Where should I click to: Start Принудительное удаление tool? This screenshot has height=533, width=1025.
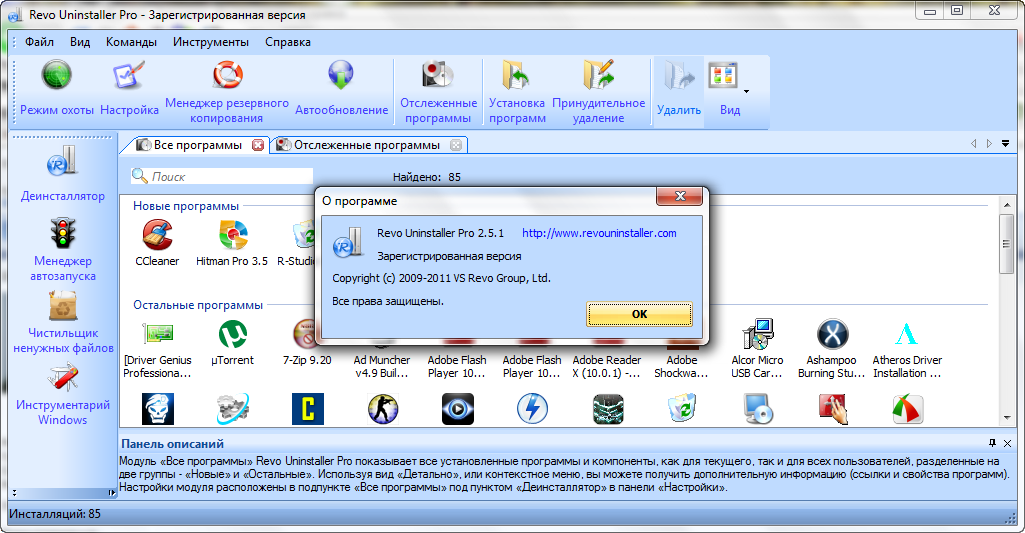point(598,92)
